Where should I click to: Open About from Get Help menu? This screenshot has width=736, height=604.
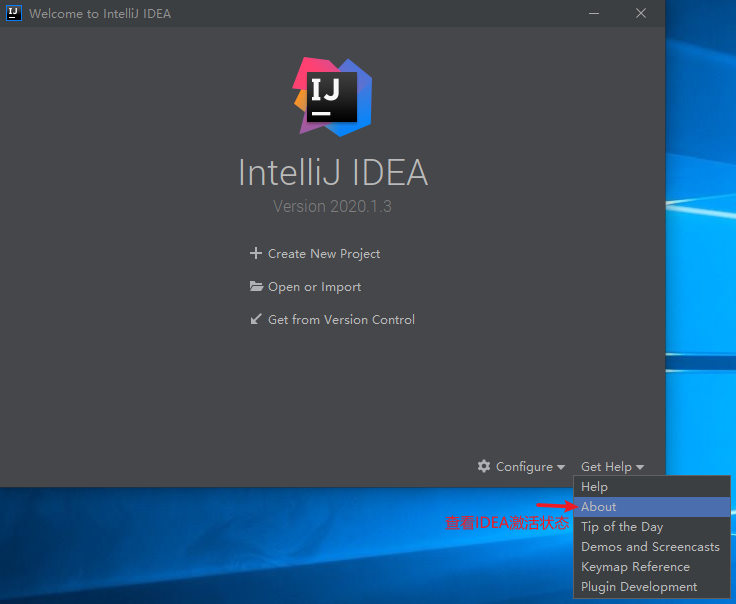pos(652,507)
